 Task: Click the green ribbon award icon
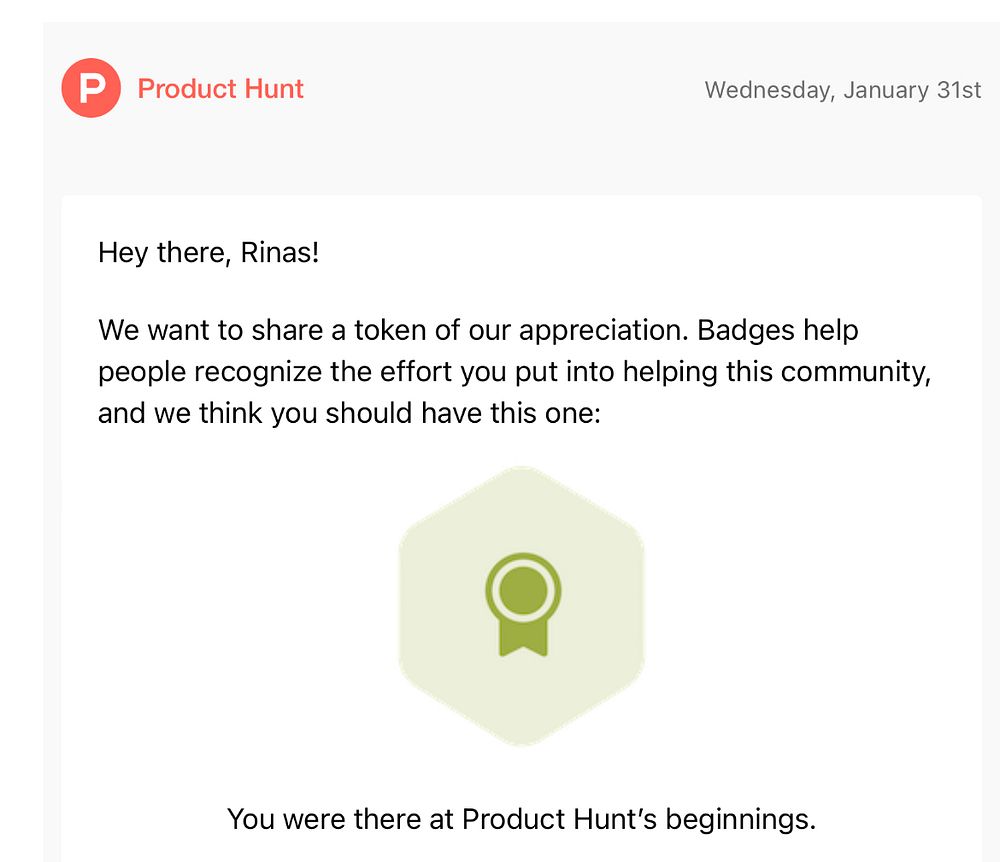coord(523,603)
